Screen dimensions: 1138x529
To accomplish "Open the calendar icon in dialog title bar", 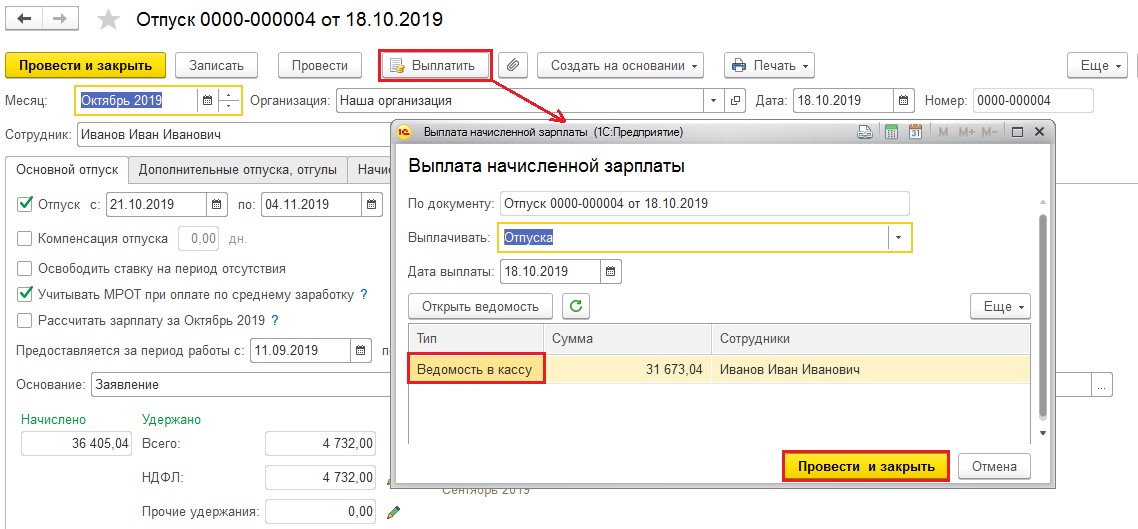I will 914,132.
